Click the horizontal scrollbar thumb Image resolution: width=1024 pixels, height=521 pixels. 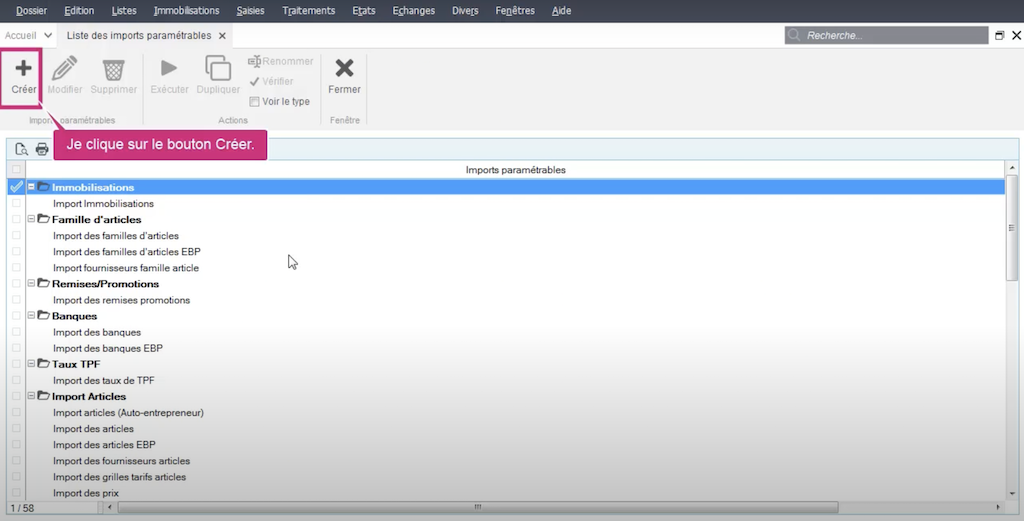tap(477, 507)
